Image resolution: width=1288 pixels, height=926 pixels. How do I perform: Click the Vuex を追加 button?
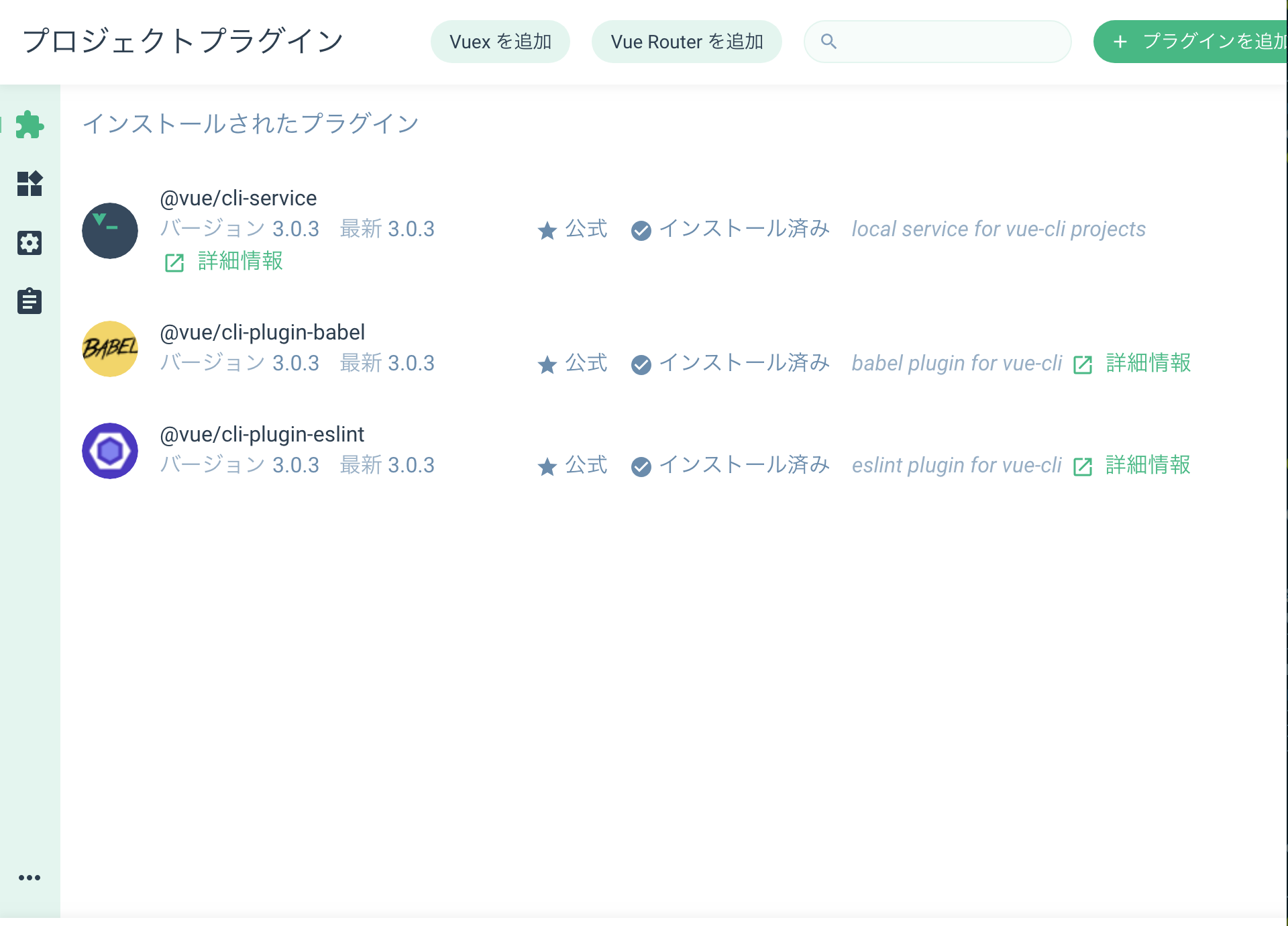pos(500,42)
